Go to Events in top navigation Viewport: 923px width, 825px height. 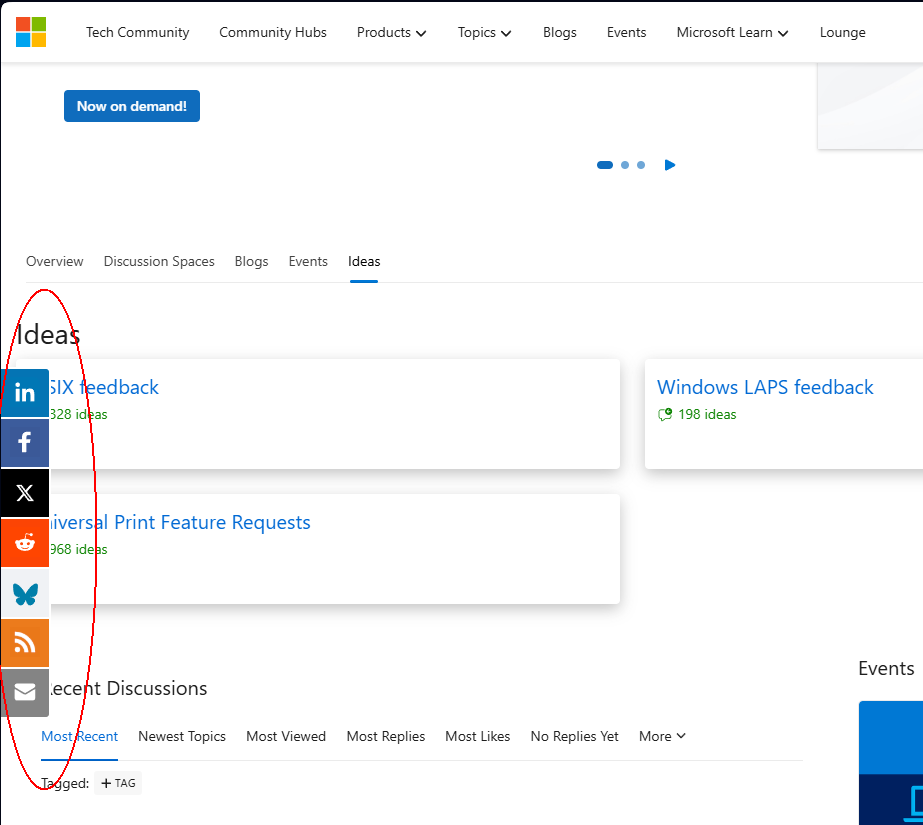tap(626, 32)
